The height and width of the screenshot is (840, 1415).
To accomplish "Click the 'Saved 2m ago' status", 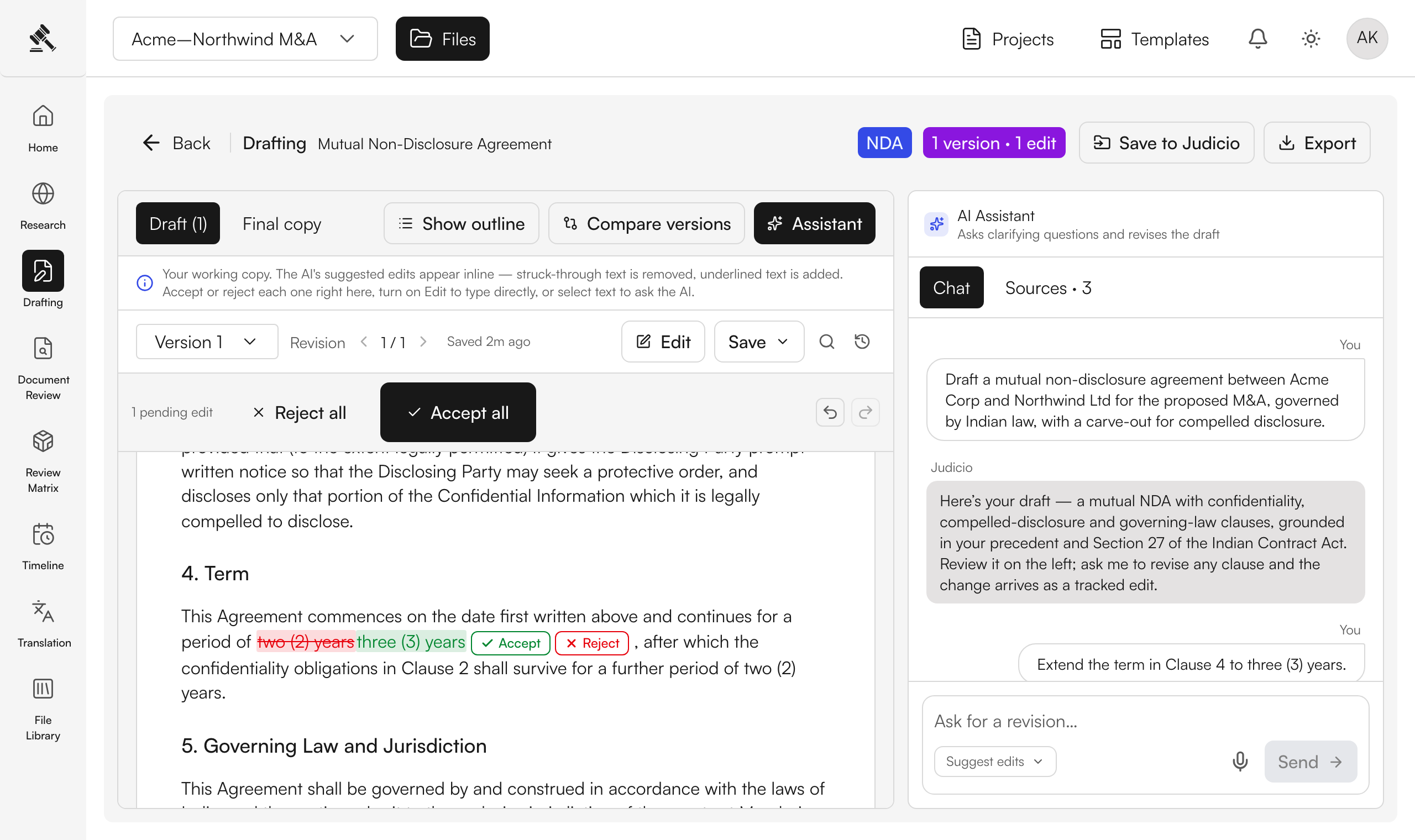I will coord(489,342).
